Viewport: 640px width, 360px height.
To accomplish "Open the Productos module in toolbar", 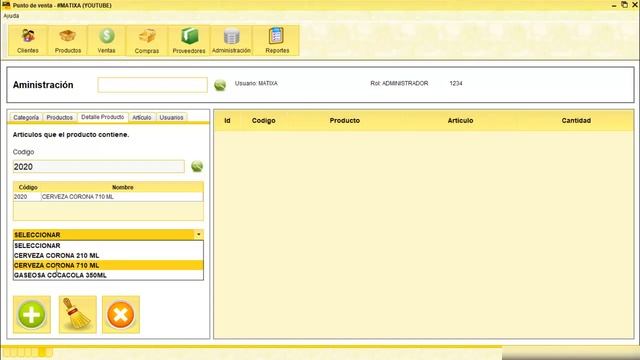I will coord(68,40).
